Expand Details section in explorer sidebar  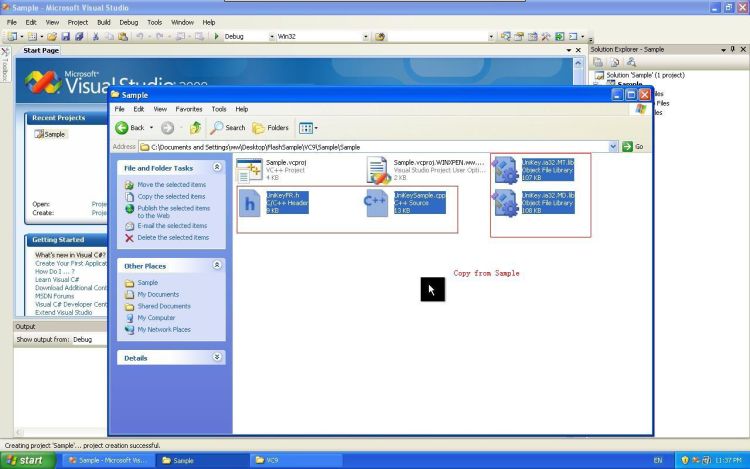pos(217,357)
